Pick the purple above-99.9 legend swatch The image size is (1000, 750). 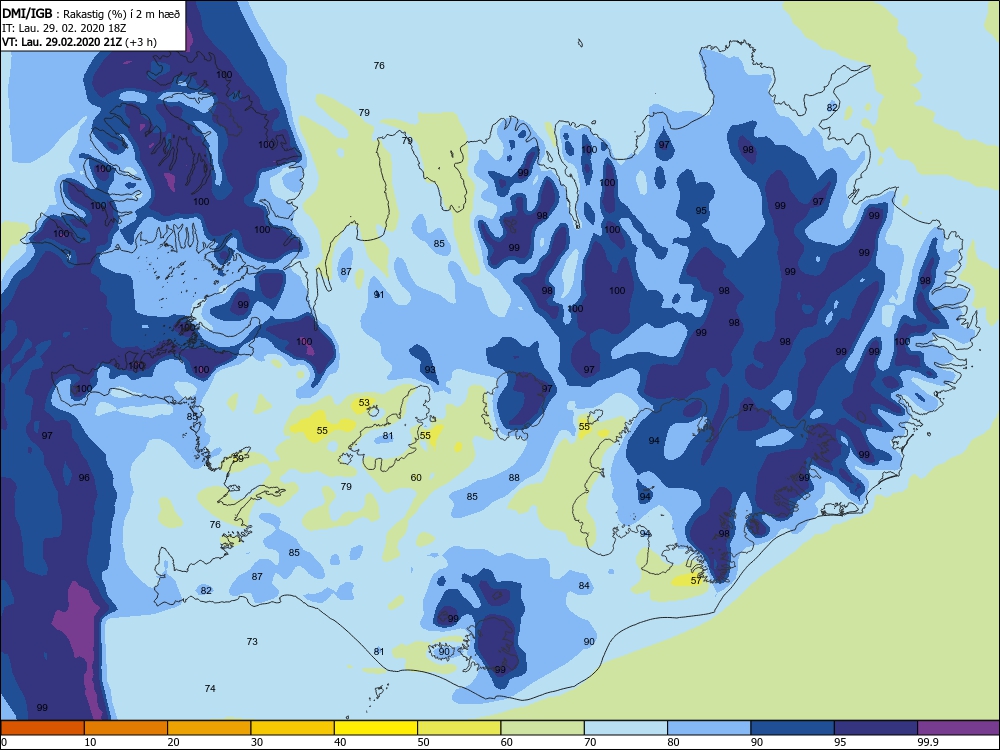coord(959,728)
